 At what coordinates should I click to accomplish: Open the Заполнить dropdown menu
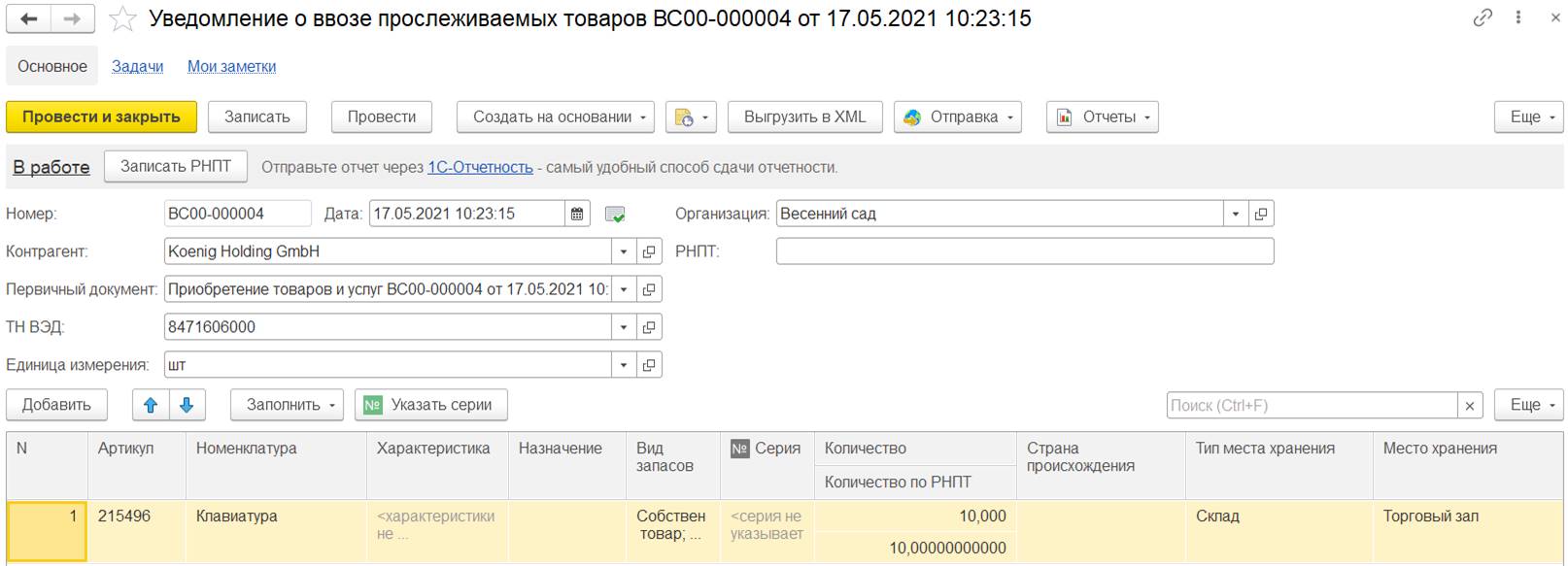click(287, 405)
